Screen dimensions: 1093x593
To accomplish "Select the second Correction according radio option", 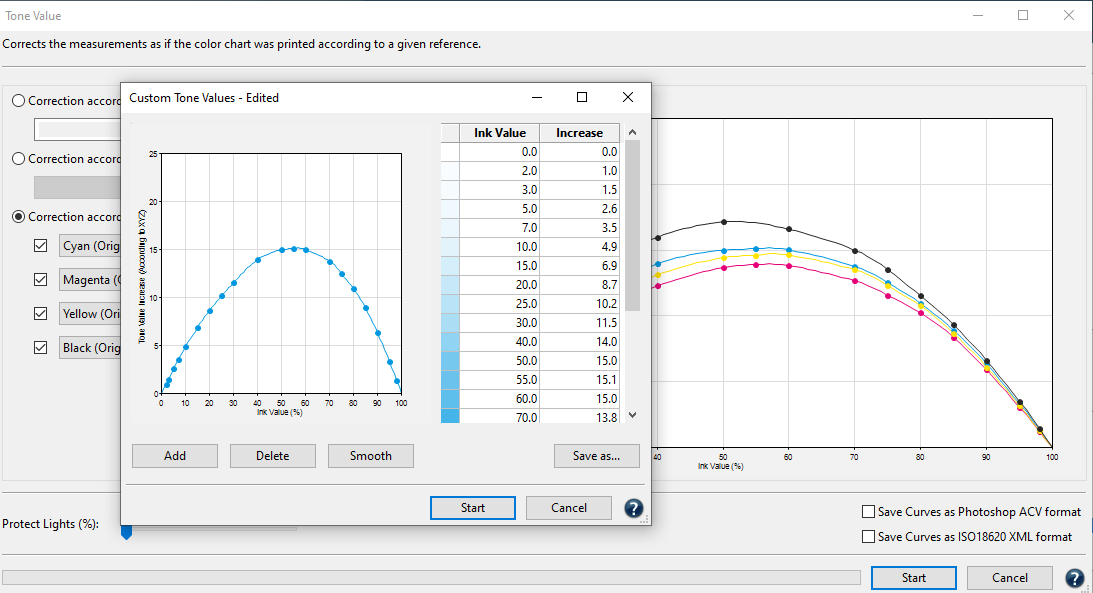I will click(19, 159).
